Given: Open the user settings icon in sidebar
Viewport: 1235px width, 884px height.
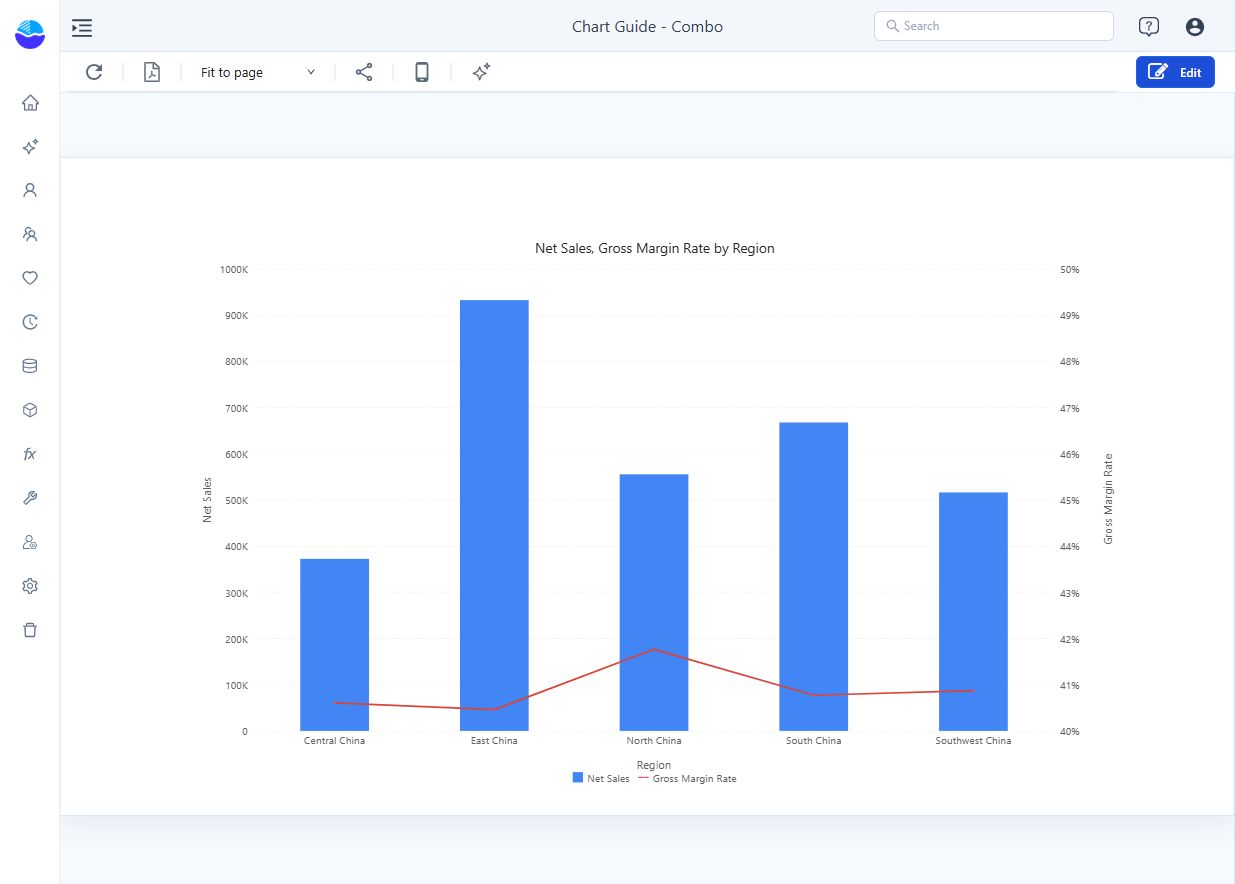Looking at the screenshot, I should pyautogui.click(x=30, y=542).
